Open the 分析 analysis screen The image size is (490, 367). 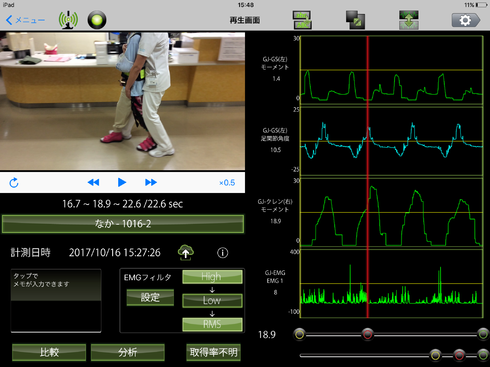tap(128, 352)
